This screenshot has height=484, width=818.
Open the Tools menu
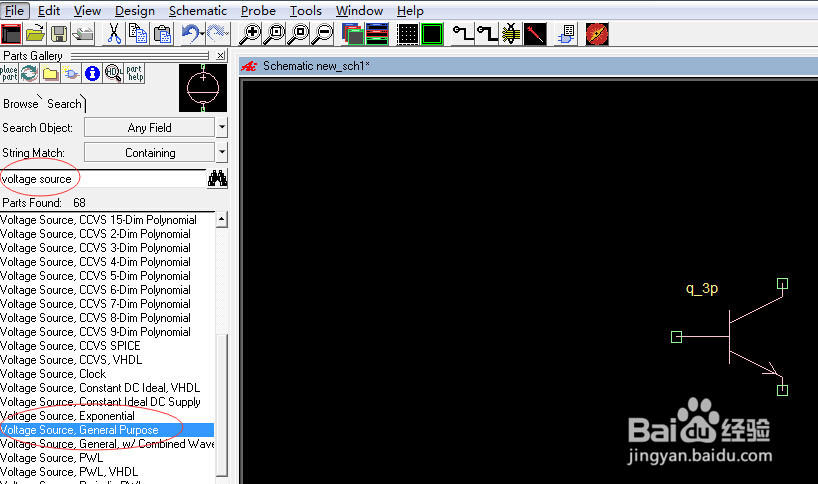click(306, 10)
